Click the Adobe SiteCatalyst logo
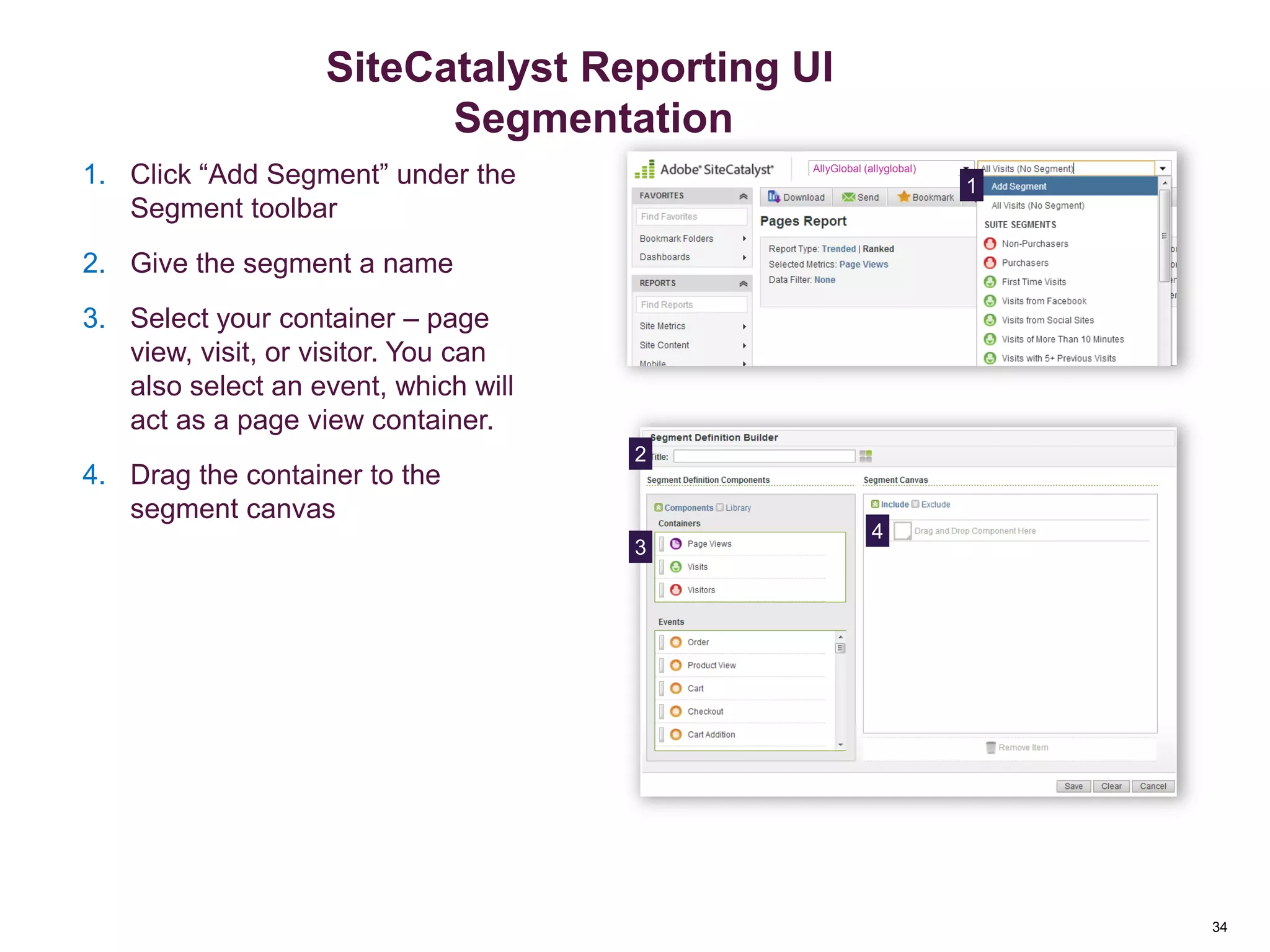1270x952 pixels. [704, 169]
